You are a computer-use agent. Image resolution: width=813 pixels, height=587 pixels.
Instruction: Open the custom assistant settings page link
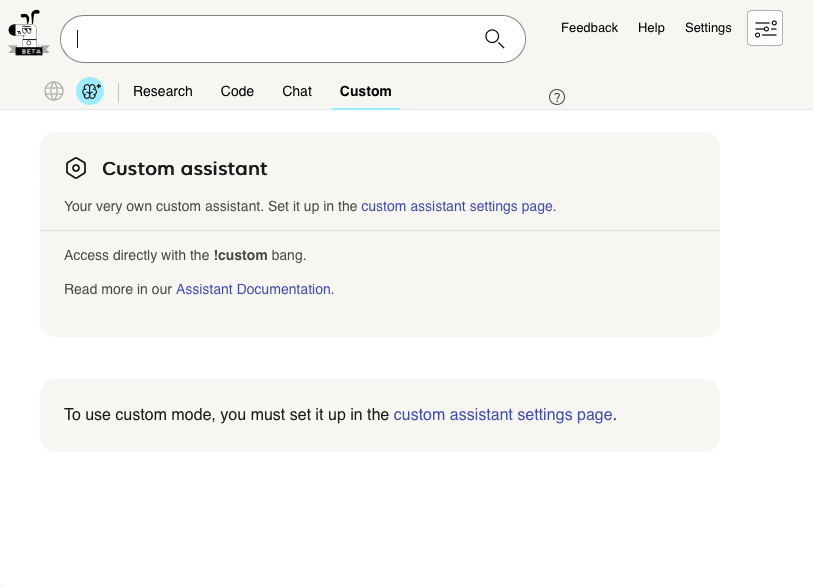click(456, 206)
